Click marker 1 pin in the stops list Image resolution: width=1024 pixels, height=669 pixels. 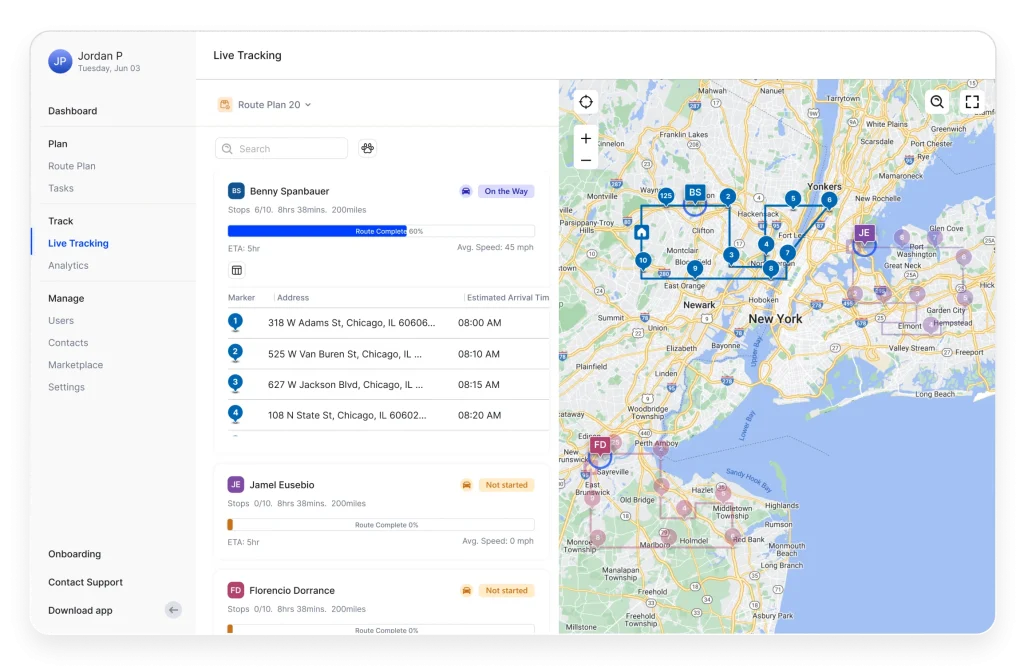tap(235, 323)
